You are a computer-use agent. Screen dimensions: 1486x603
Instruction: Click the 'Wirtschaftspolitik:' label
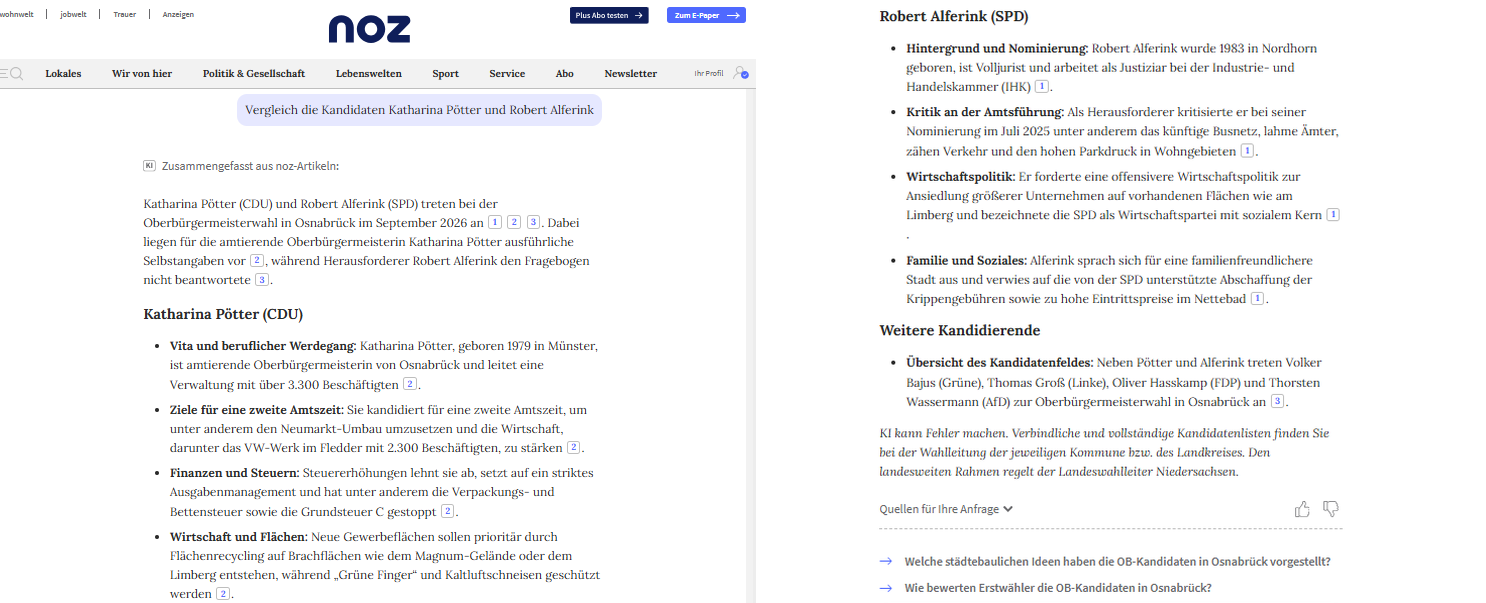pyautogui.click(x=961, y=176)
